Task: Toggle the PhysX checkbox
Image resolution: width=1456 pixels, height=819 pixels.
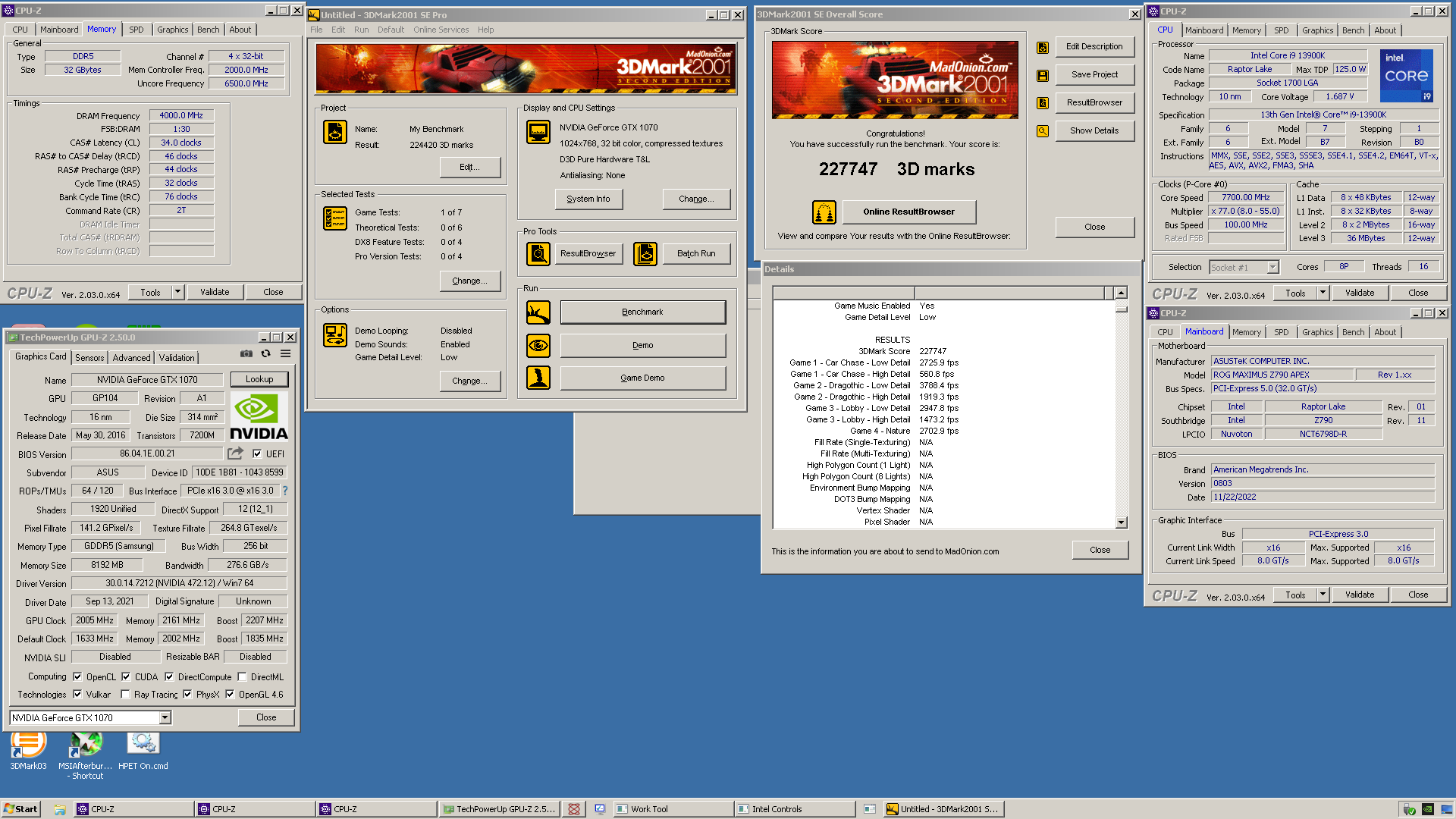Action: click(x=187, y=694)
